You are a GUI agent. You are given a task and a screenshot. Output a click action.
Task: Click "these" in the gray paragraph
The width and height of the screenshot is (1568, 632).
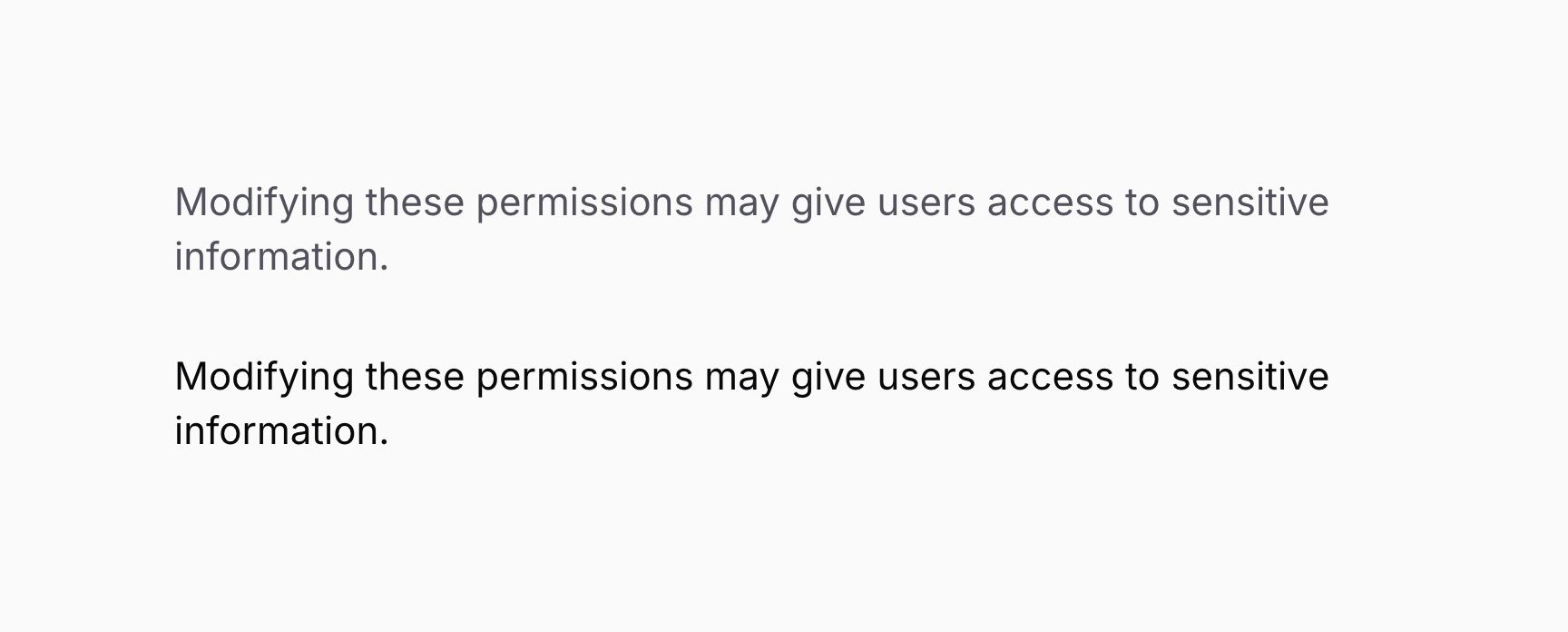(415, 202)
